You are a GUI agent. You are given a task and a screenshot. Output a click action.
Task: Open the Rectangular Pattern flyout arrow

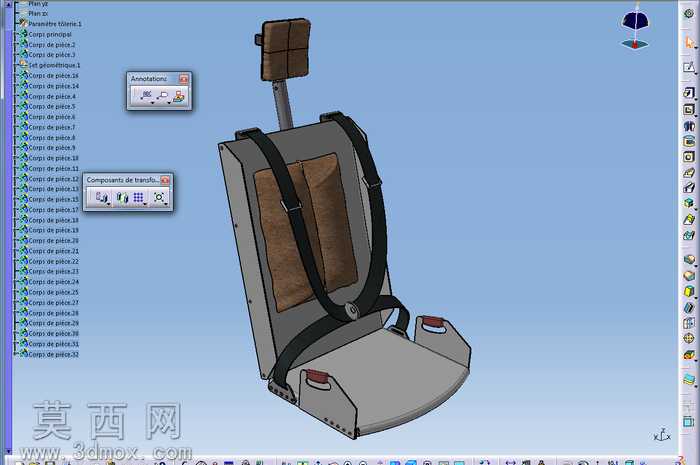[x=145, y=204]
